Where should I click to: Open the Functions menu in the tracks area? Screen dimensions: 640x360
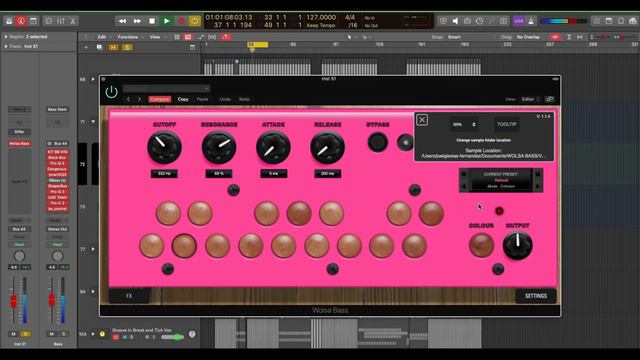click(x=128, y=37)
